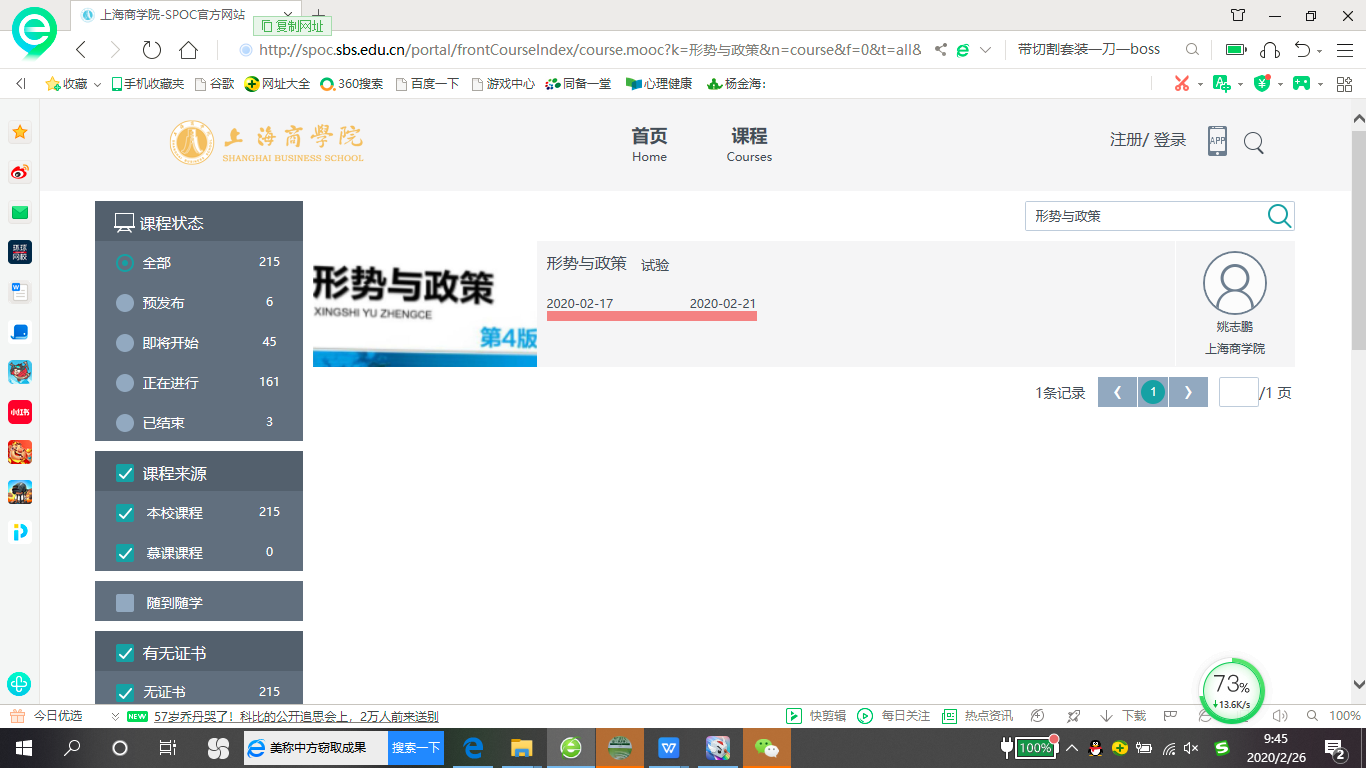1366x768 pixels.
Task: Open Weibo icon in left sidebar
Action: coord(20,173)
